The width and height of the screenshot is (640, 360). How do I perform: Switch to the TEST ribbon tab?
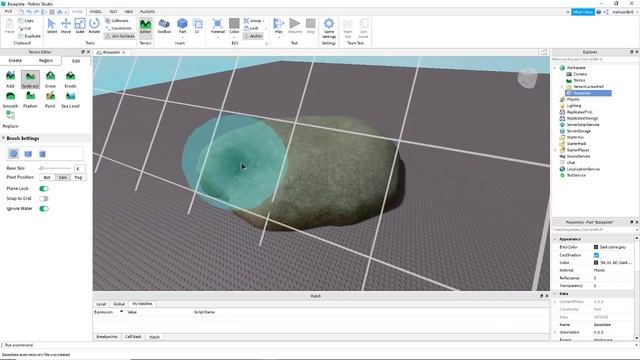tap(113, 12)
